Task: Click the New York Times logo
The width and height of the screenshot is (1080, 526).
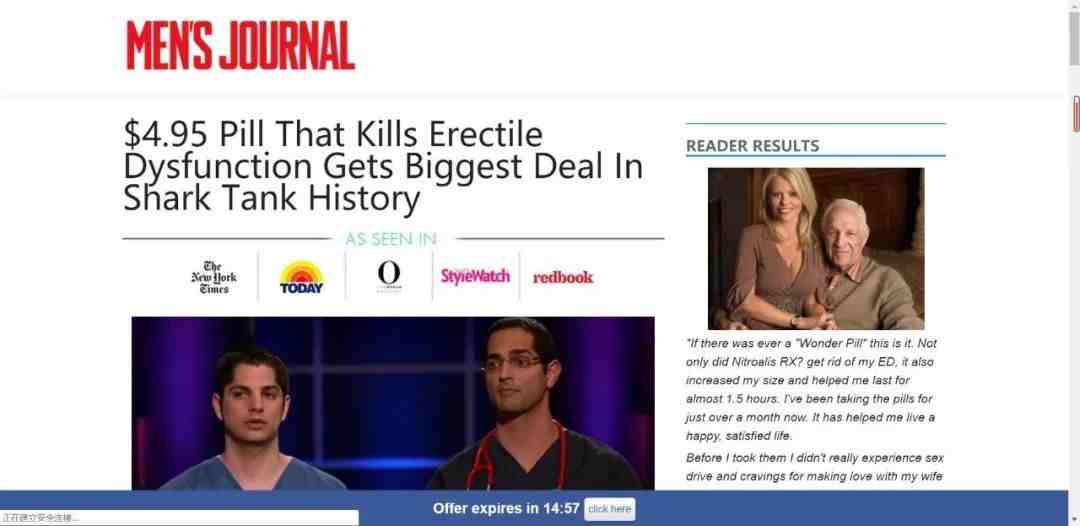Action: click(x=214, y=277)
